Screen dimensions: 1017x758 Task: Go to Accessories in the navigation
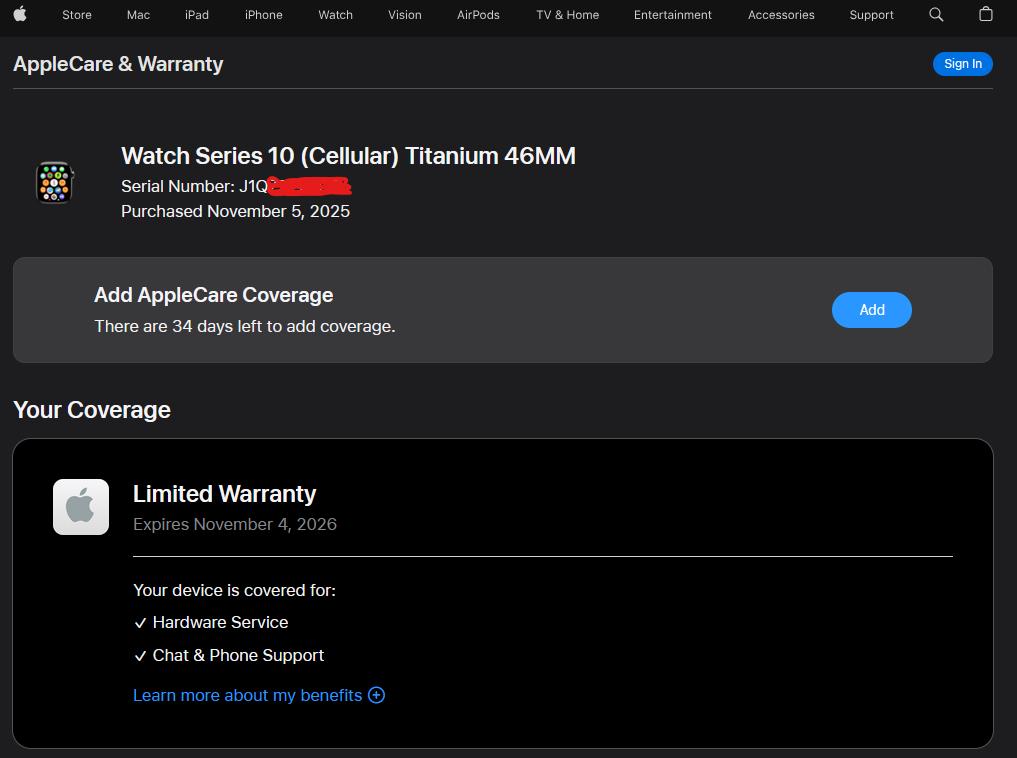781,15
